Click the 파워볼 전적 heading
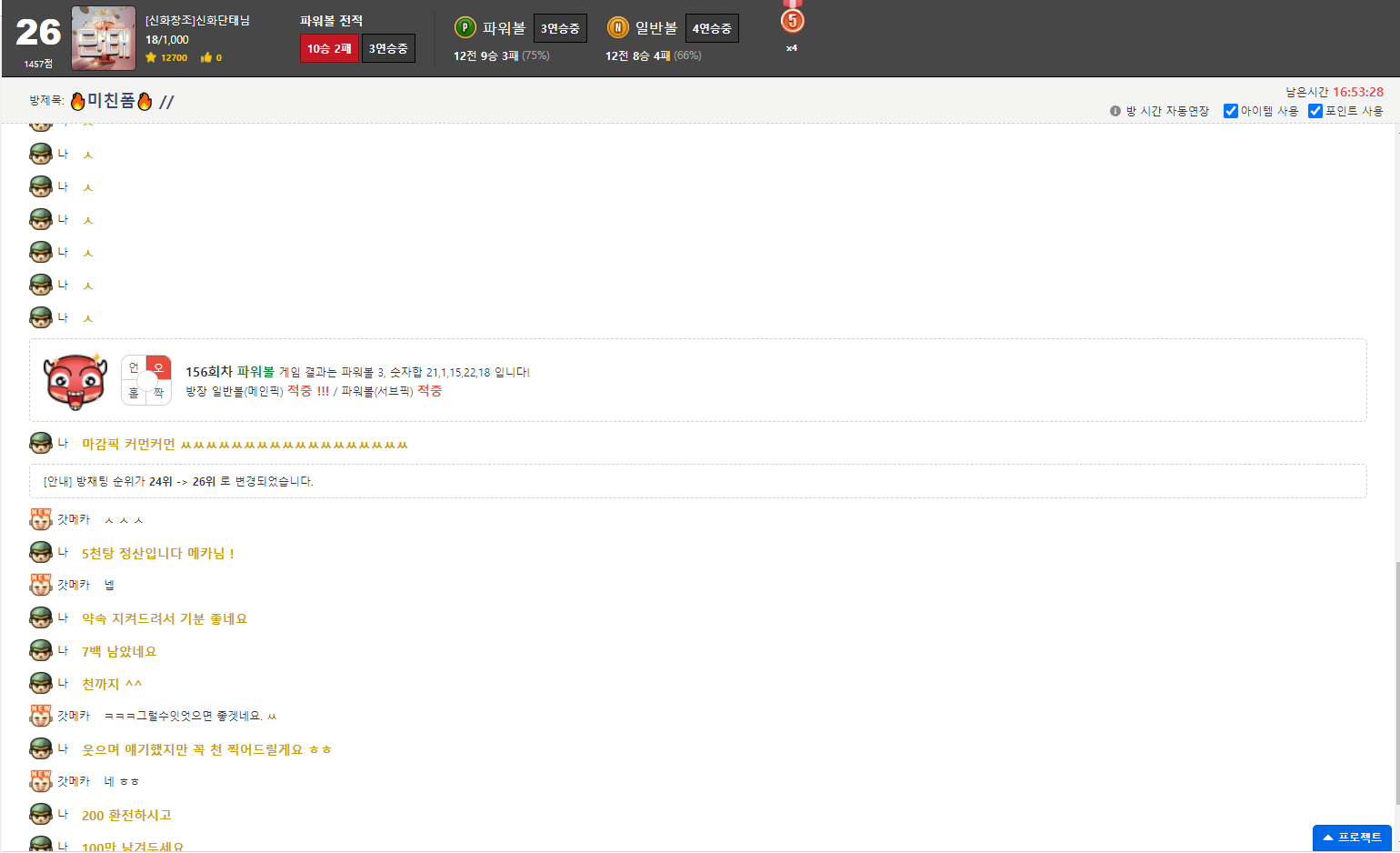Viewport: 1400px width, 853px height. [x=331, y=20]
